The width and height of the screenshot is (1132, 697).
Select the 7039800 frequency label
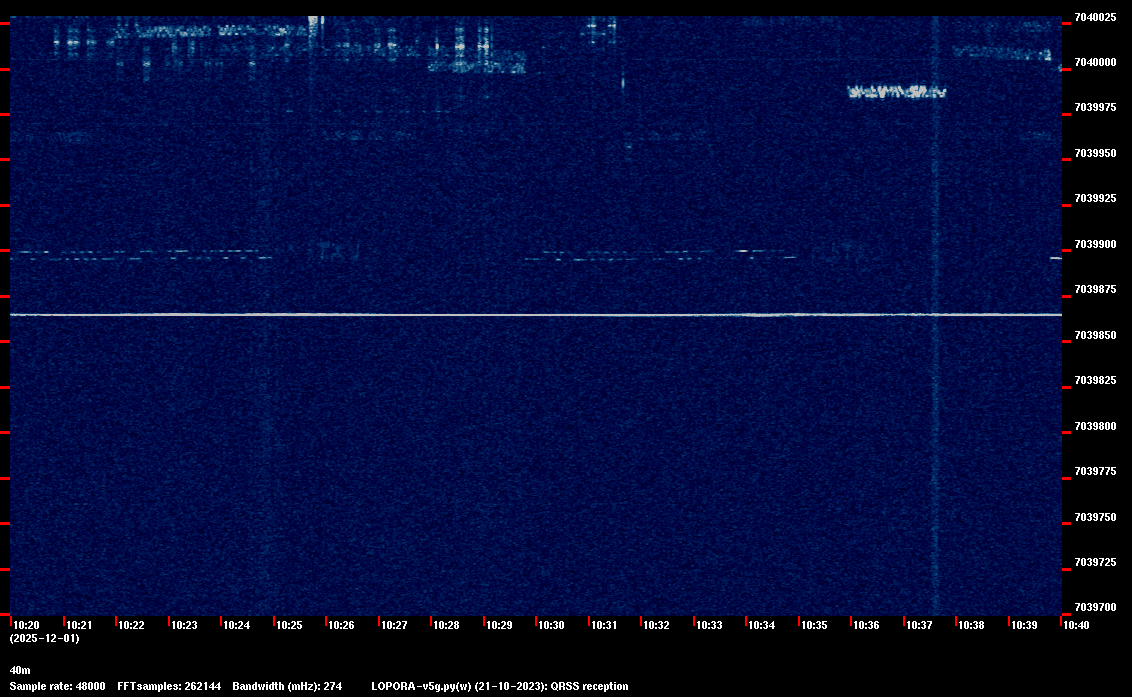(1095, 426)
